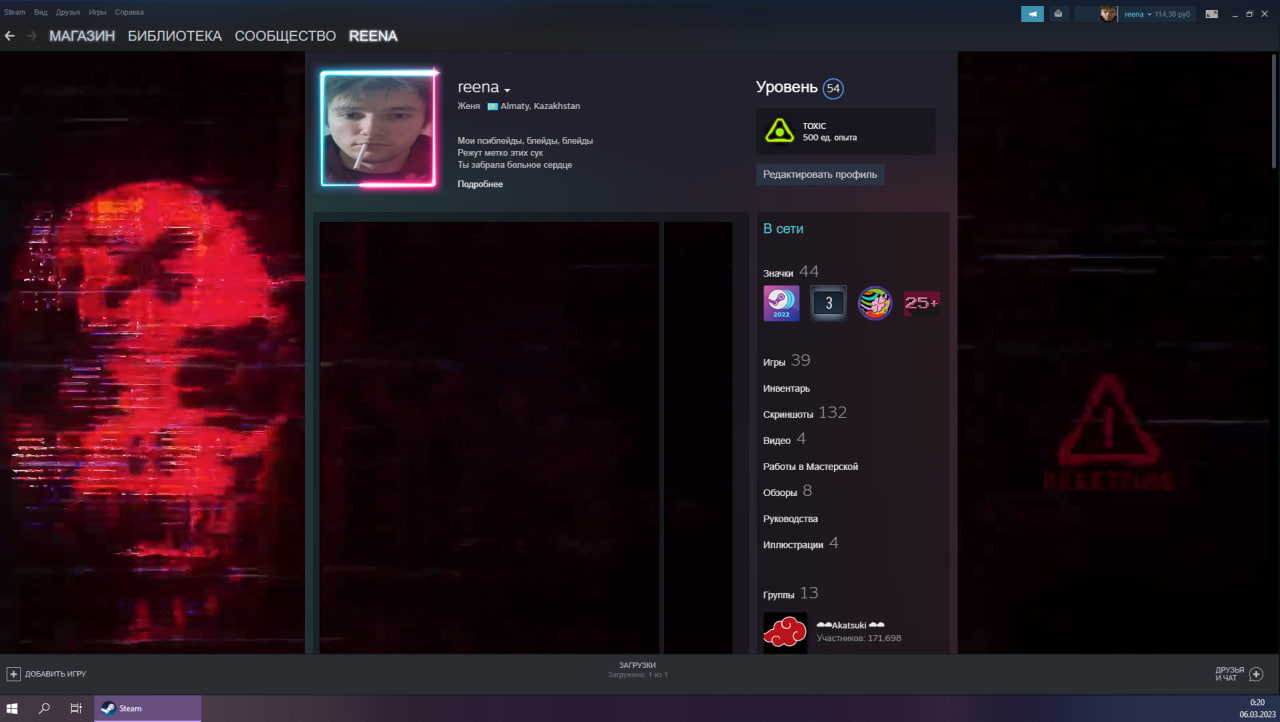1280x722 pixels.
Task: Open the Друзья menu
Action: 68,12
